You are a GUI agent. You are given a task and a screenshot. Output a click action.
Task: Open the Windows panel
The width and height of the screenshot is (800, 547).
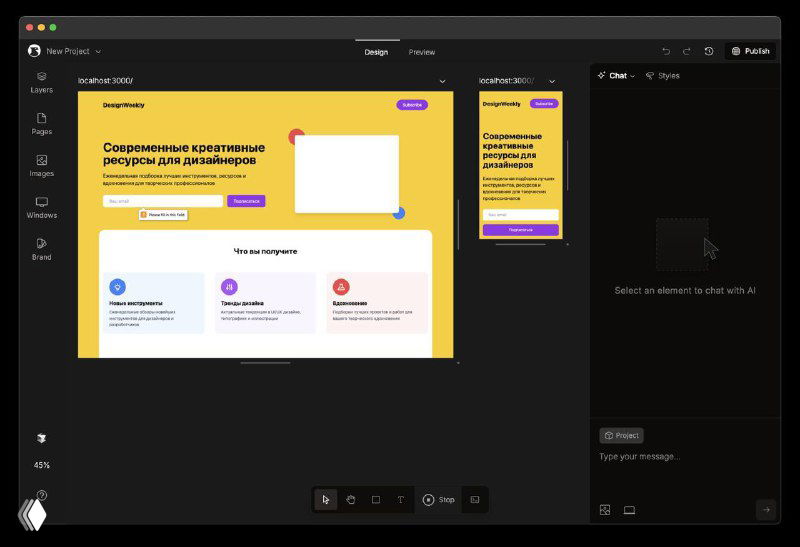click(42, 208)
